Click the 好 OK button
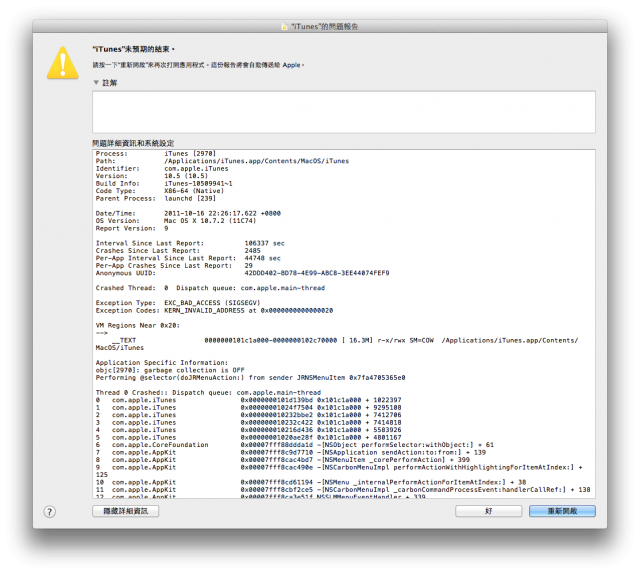640x574 pixels. click(489, 511)
